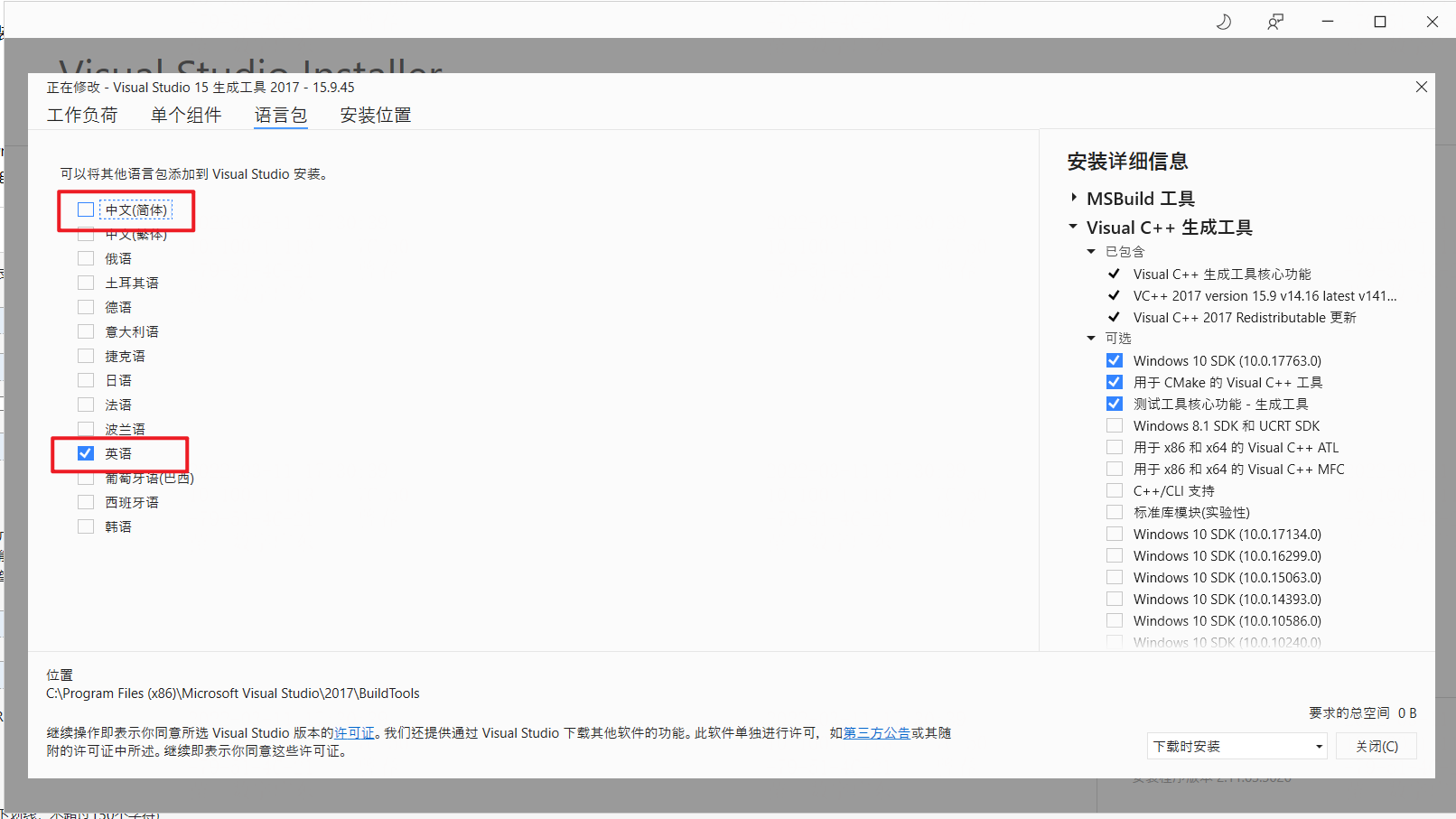Screen dimensions: 1456x819
Task: Click Visual C++ 生成工具核心功能 item
Action: tap(1222, 274)
